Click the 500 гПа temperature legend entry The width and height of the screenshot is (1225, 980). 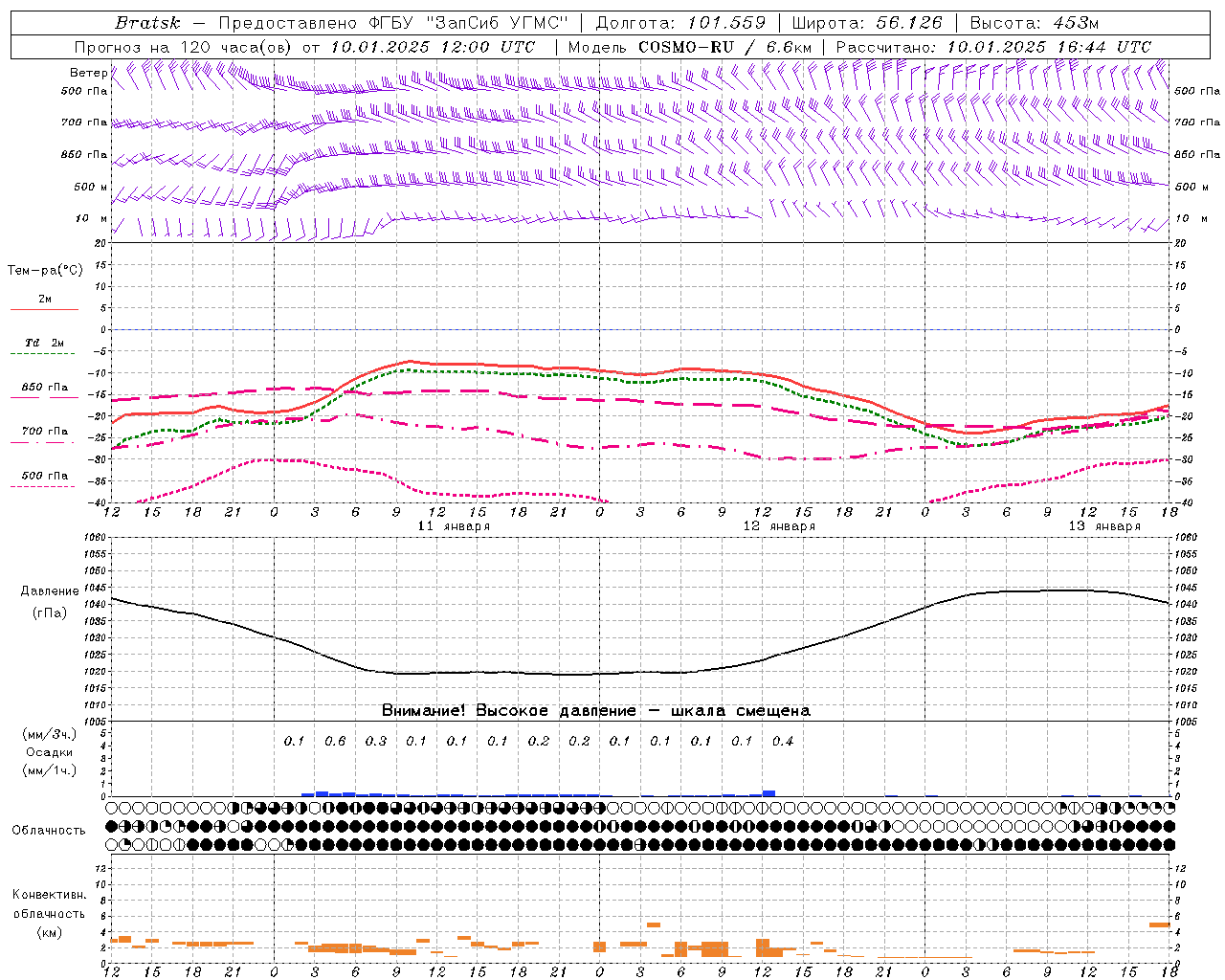pyautogui.click(x=45, y=476)
